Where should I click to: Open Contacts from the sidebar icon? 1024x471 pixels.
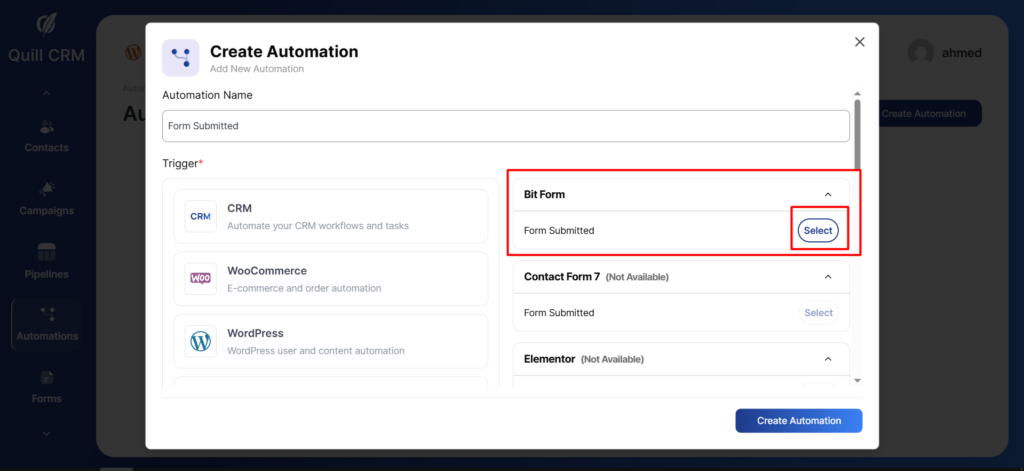click(x=47, y=127)
